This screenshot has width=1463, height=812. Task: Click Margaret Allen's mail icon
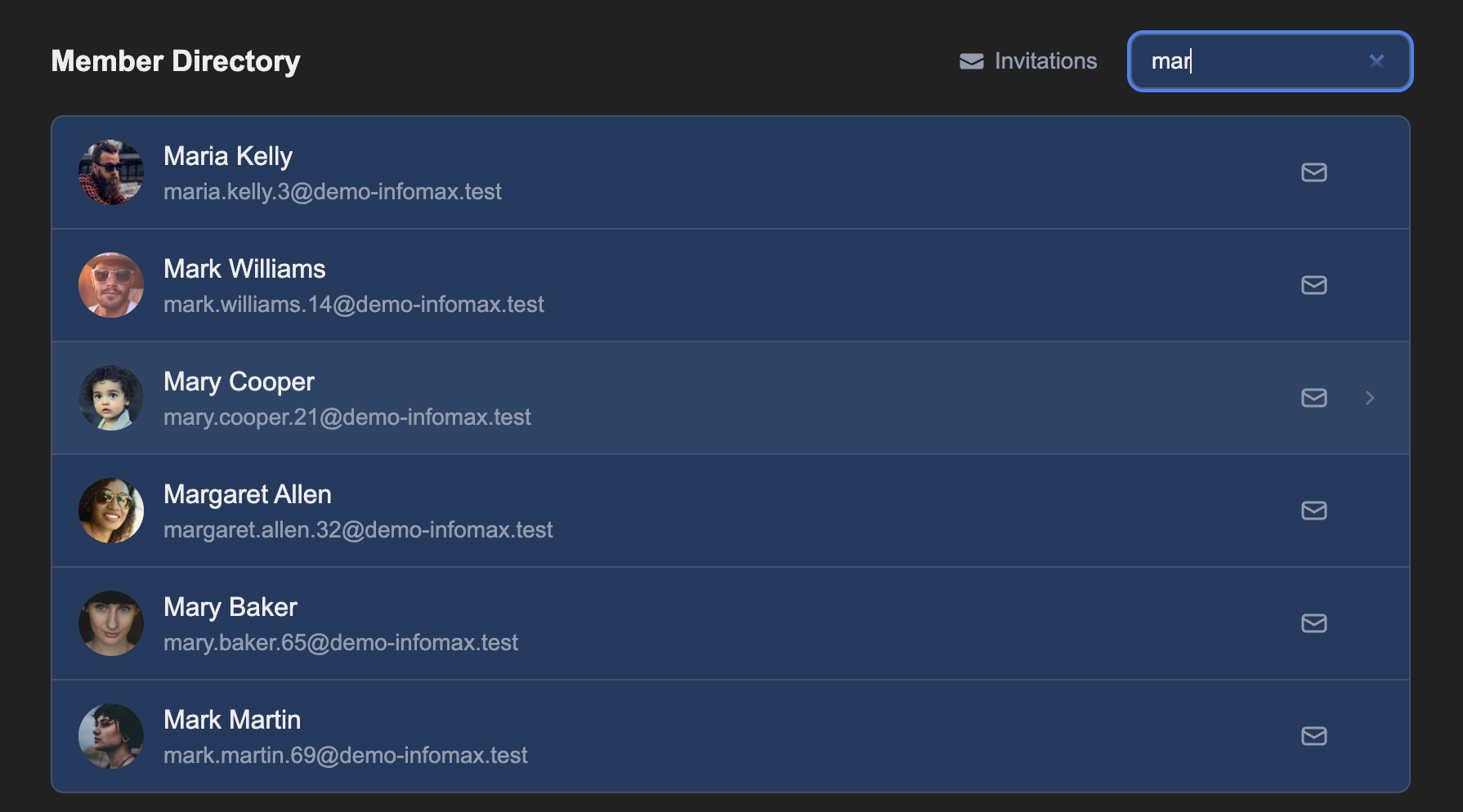coord(1313,511)
